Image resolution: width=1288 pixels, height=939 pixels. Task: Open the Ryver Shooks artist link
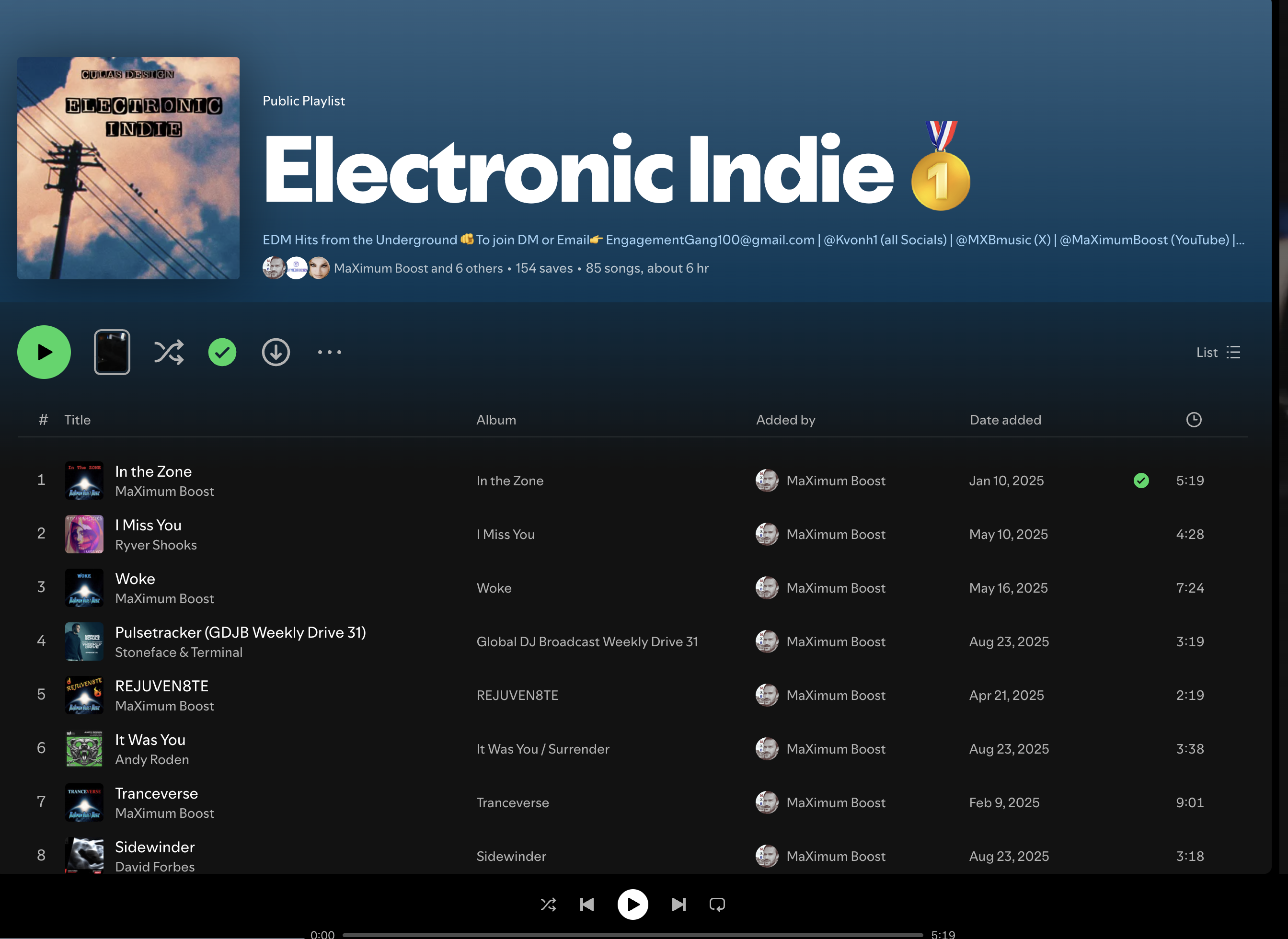156,545
